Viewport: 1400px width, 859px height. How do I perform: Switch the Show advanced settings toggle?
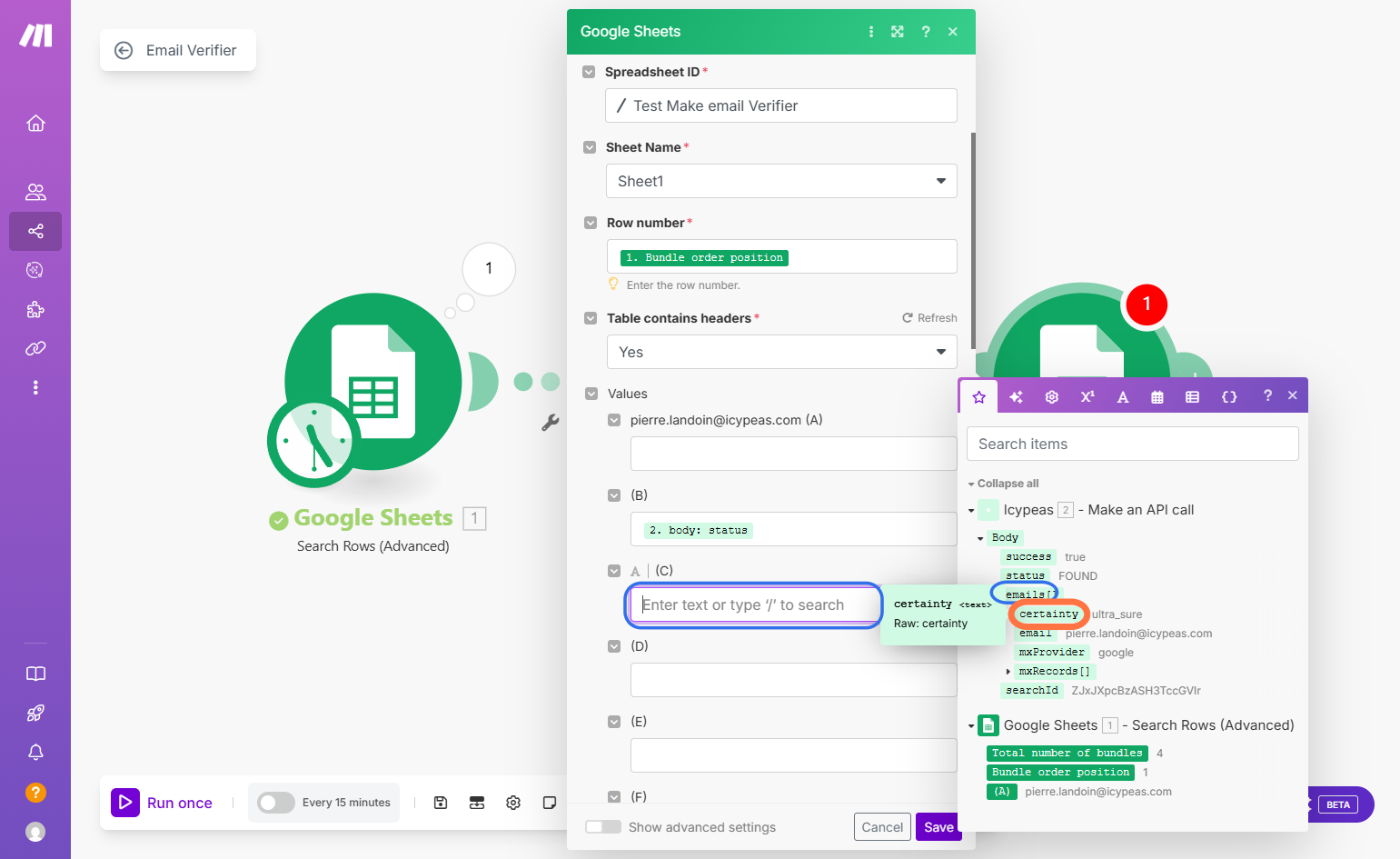click(x=603, y=827)
